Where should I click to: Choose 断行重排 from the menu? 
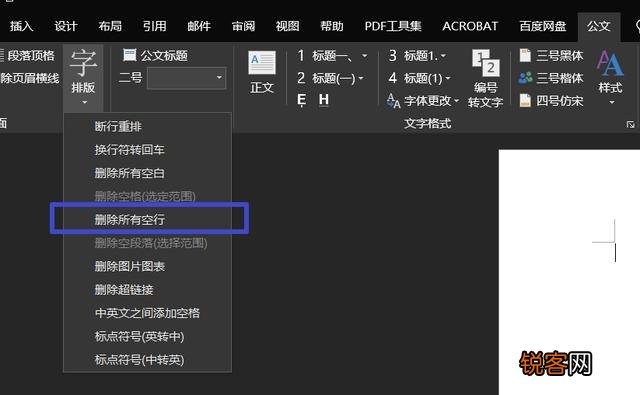(148, 126)
